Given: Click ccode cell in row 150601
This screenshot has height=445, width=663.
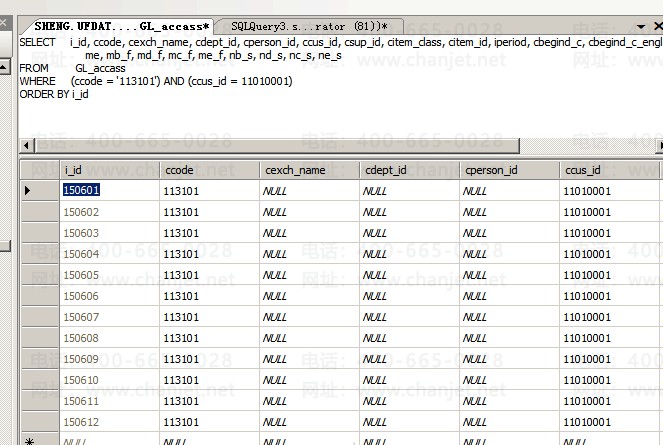Looking at the screenshot, I should (209, 191).
